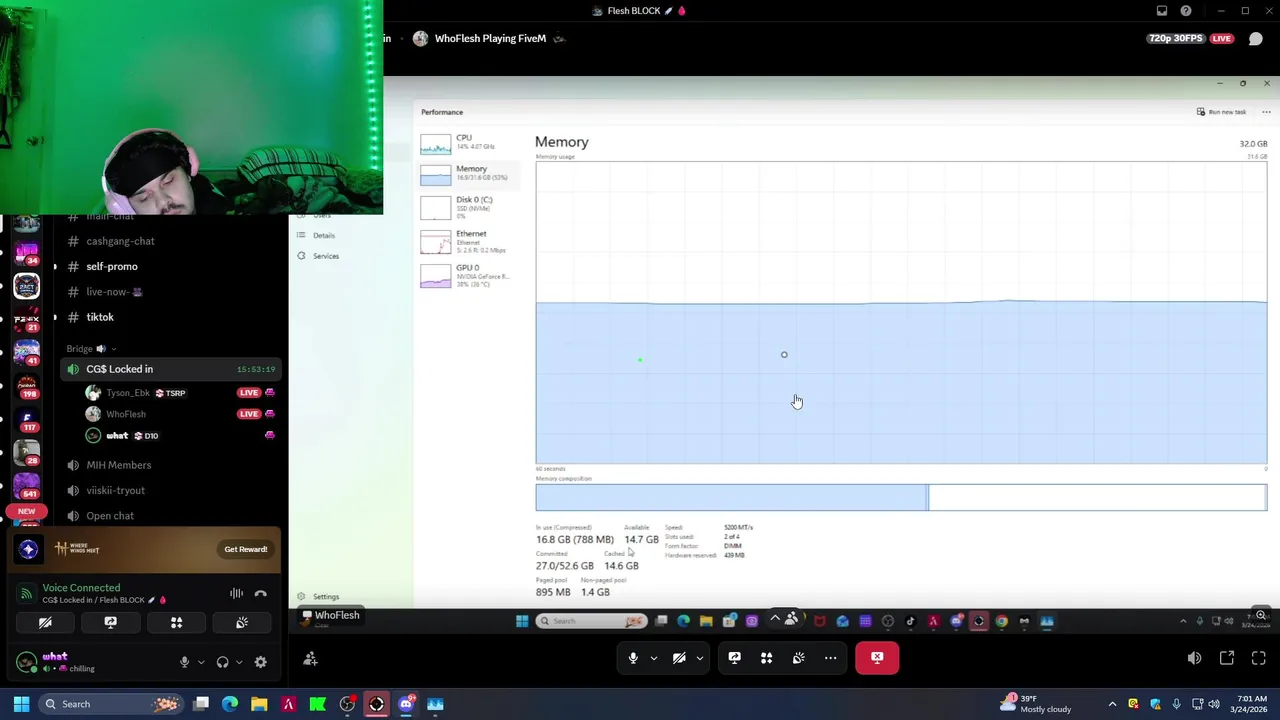Screen dimensions: 1280x720
Task: Open mic options chevron in call bar
Action: (654, 658)
